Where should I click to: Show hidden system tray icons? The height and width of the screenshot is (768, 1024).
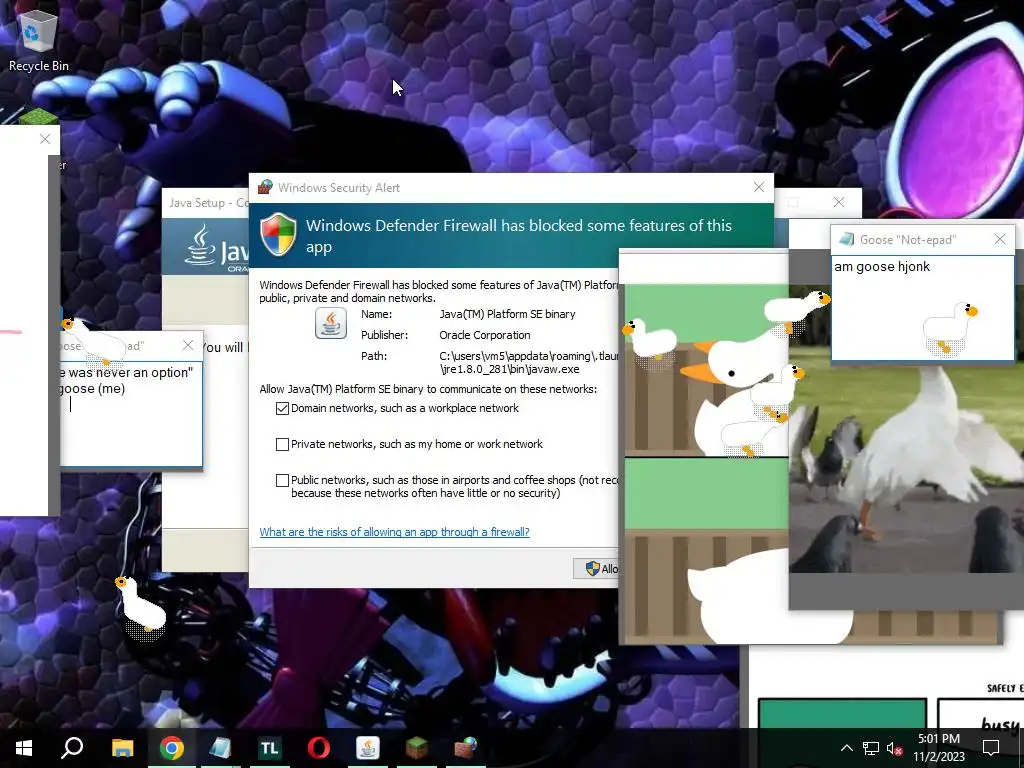click(x=846, y=748)
